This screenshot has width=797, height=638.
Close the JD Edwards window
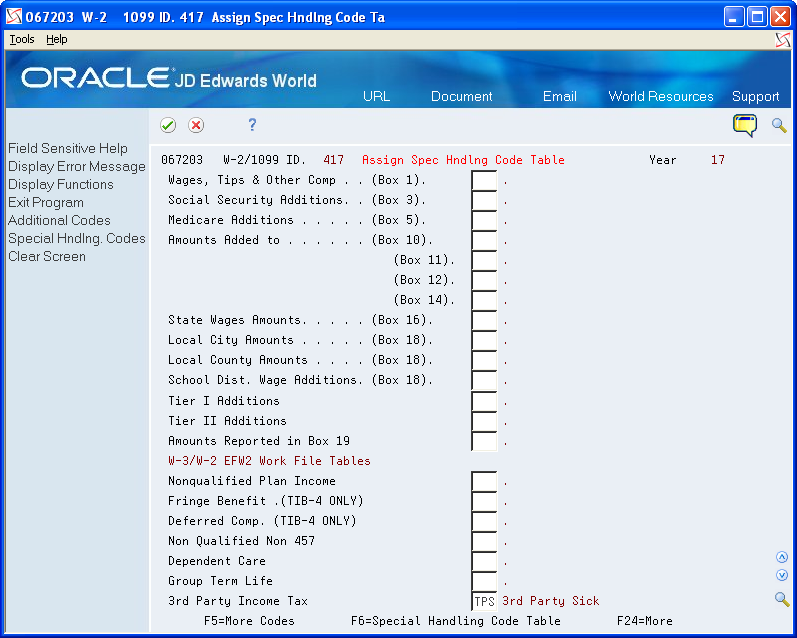pos(780,17)
